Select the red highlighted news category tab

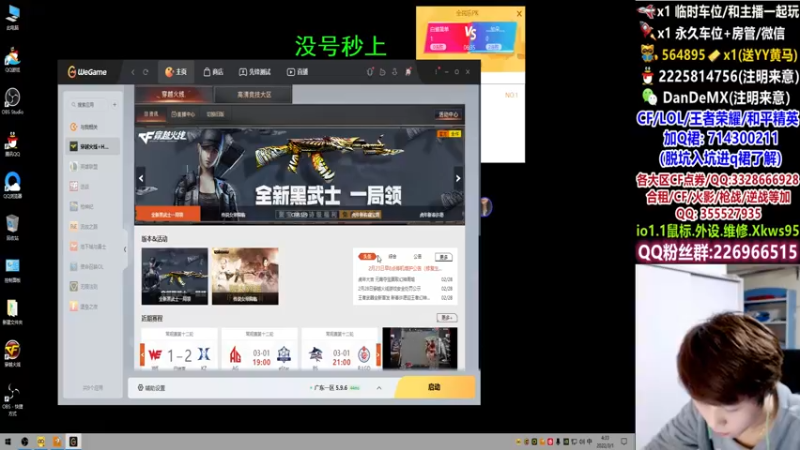(x=367, y=257)
